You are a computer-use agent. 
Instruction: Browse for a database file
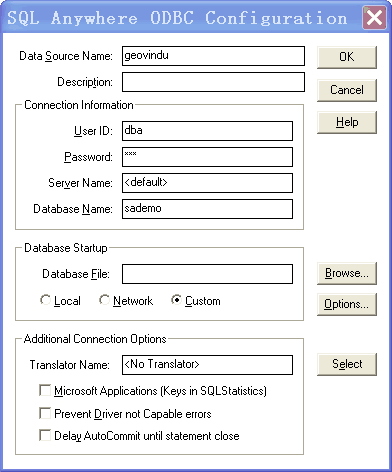[x=347, y=273]
